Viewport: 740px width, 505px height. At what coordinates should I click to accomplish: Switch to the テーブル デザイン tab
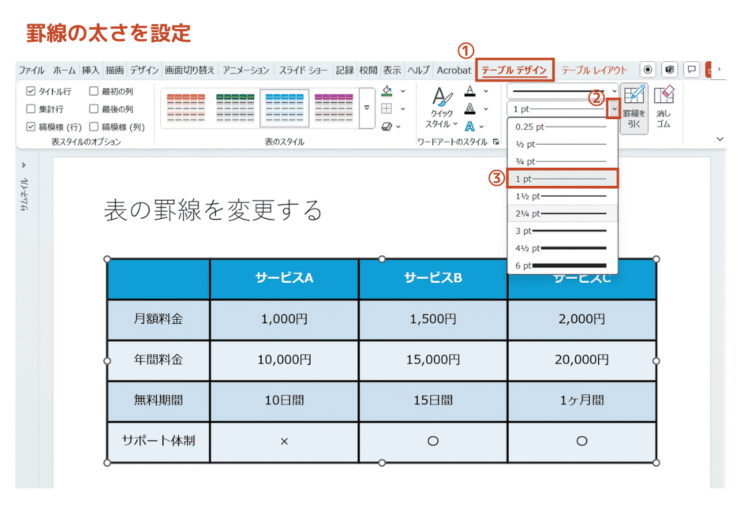514,70
